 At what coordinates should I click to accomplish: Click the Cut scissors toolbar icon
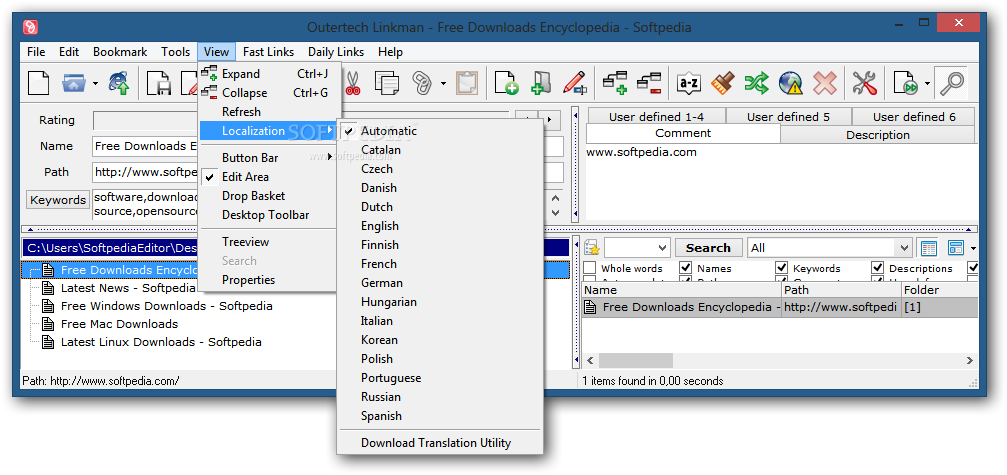point(353,83)
